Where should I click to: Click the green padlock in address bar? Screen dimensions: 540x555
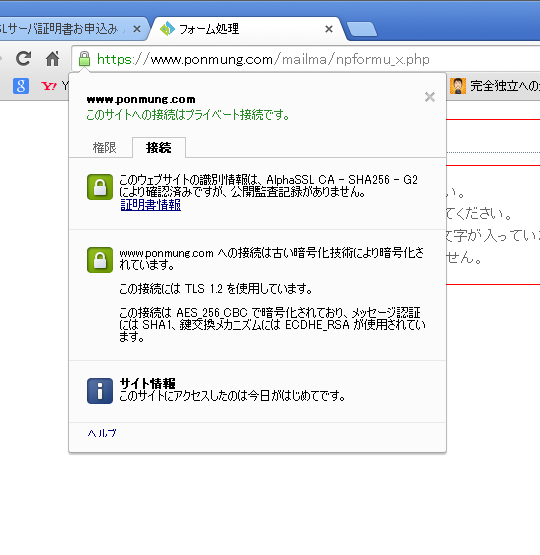[84, 59]
